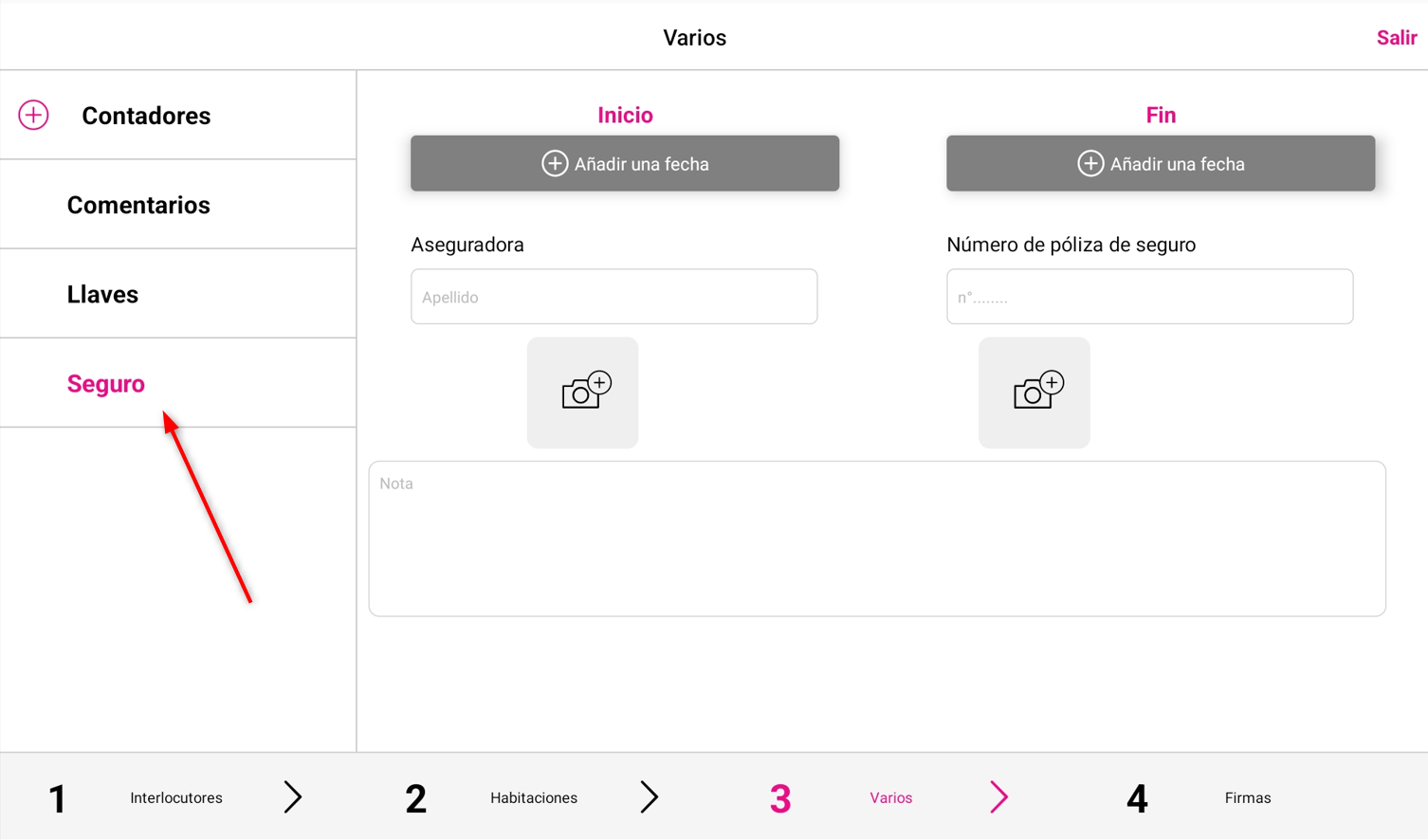Click the pink chevron after Varios
The image size is (1428, 840).
click(x=999, y=797)
